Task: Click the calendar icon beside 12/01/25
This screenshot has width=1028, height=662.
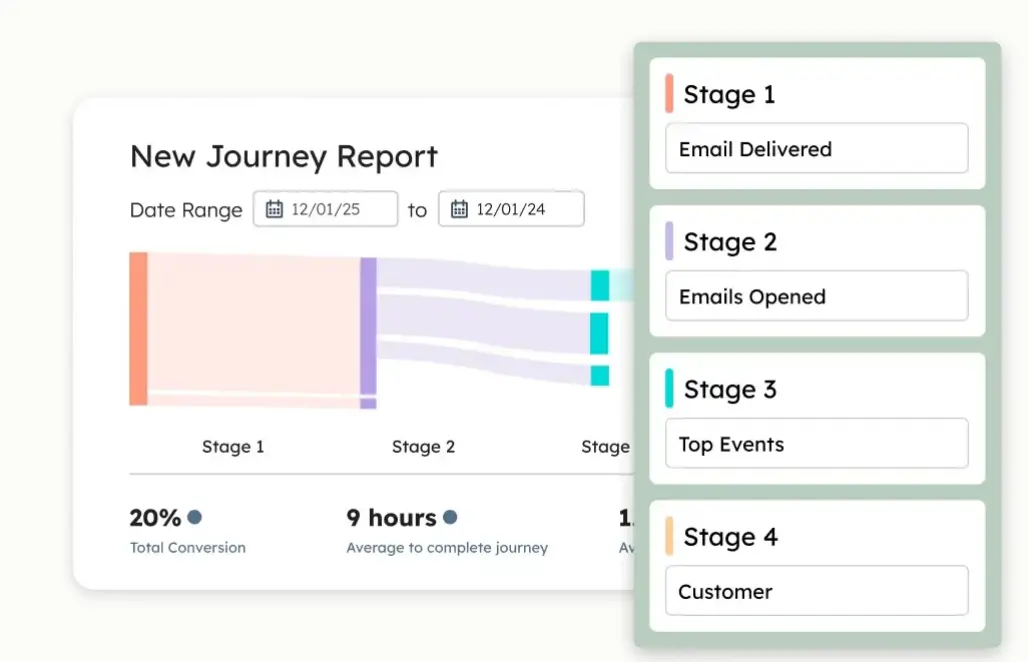Action: (274, 209)
